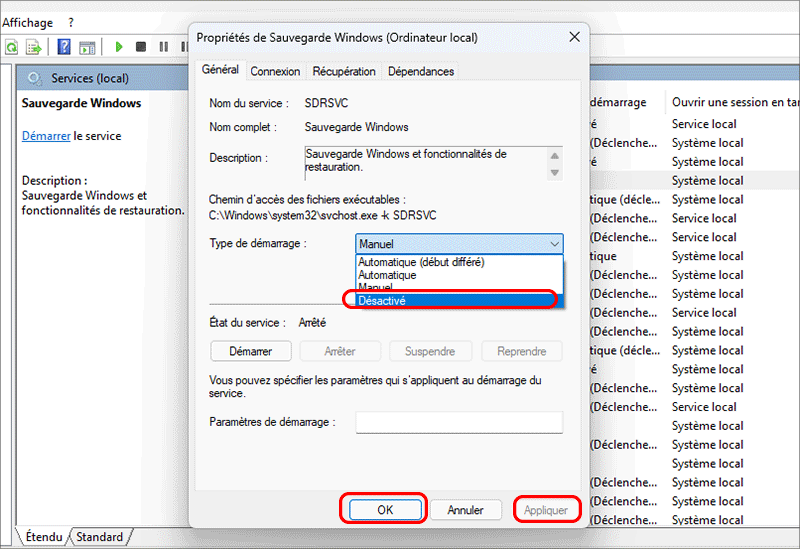This screenshot has height=549, width=800.
Task: Click the Ouvrir une session column header
Action: pos(735,102)
